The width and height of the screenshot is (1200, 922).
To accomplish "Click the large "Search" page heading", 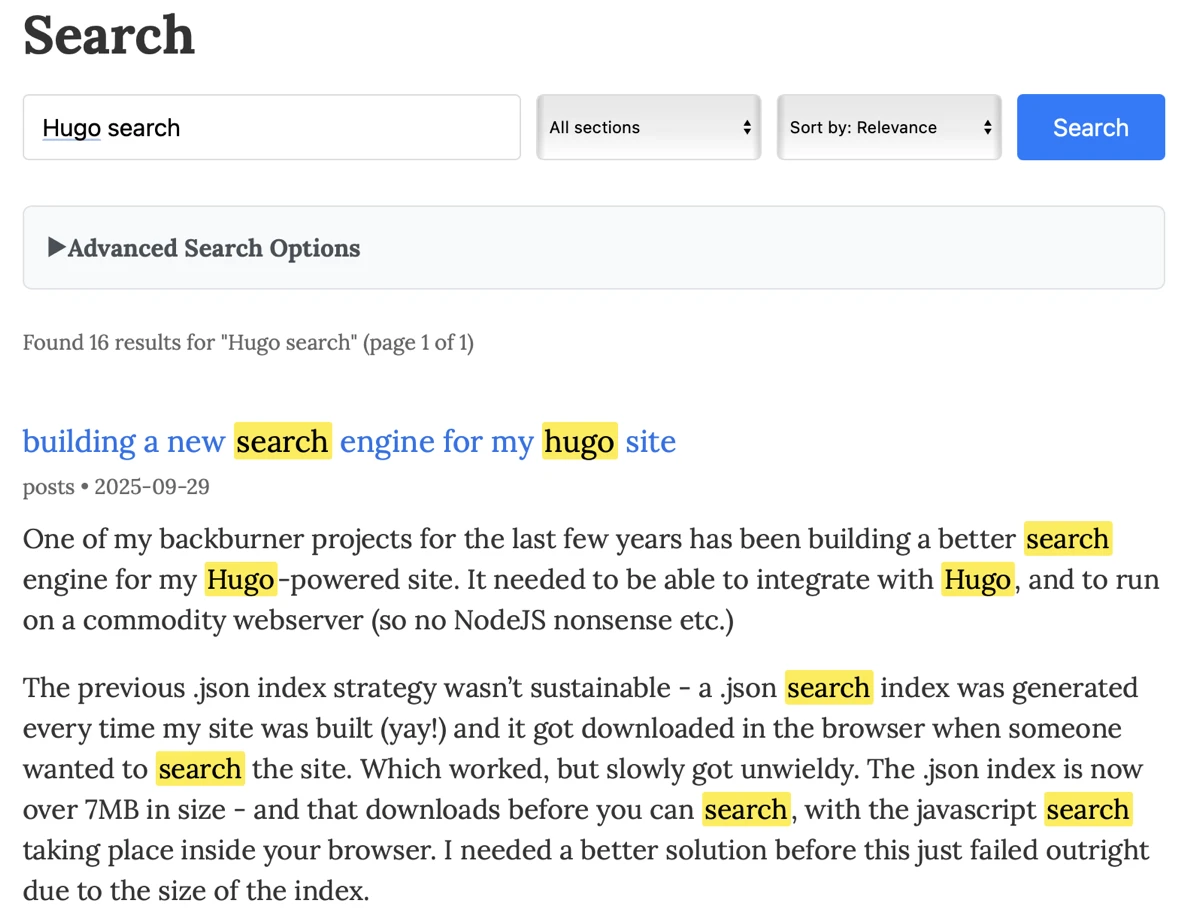I will (109, 35).
